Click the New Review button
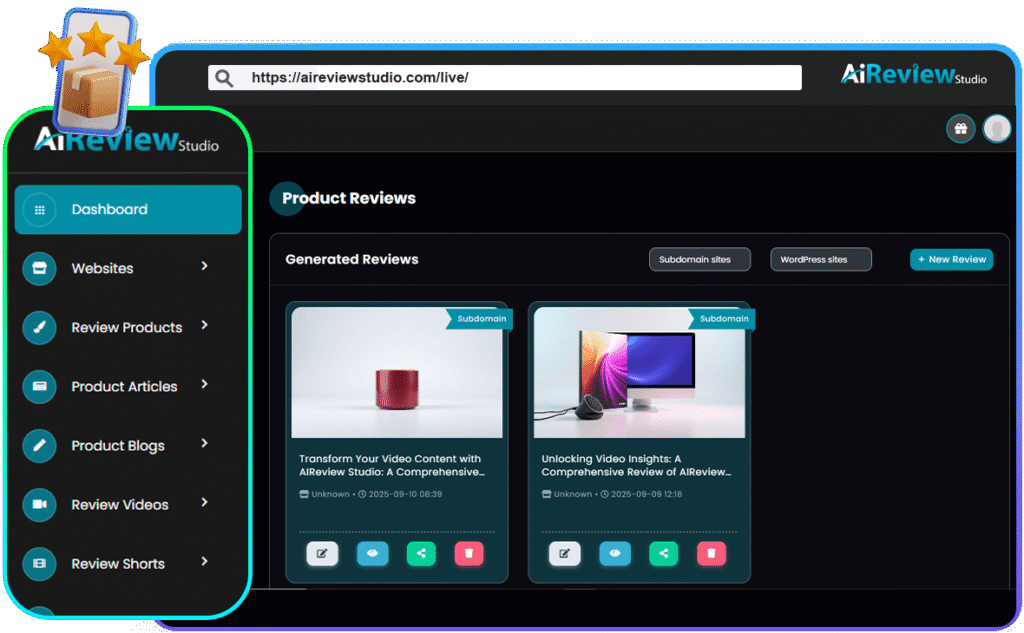The width and height of the screenshot is (1024, 633). tap(951, 260)
